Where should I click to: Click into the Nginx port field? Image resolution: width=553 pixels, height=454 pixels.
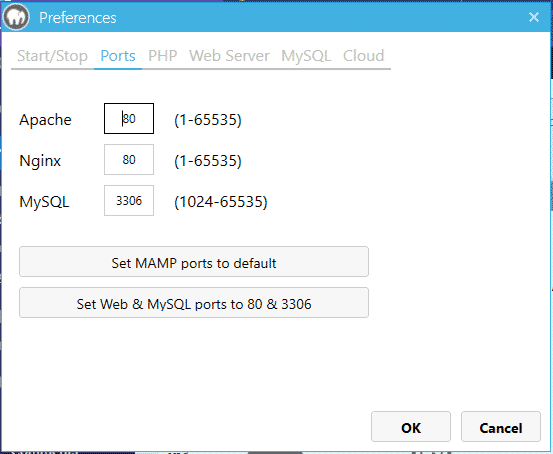[129, 159]
